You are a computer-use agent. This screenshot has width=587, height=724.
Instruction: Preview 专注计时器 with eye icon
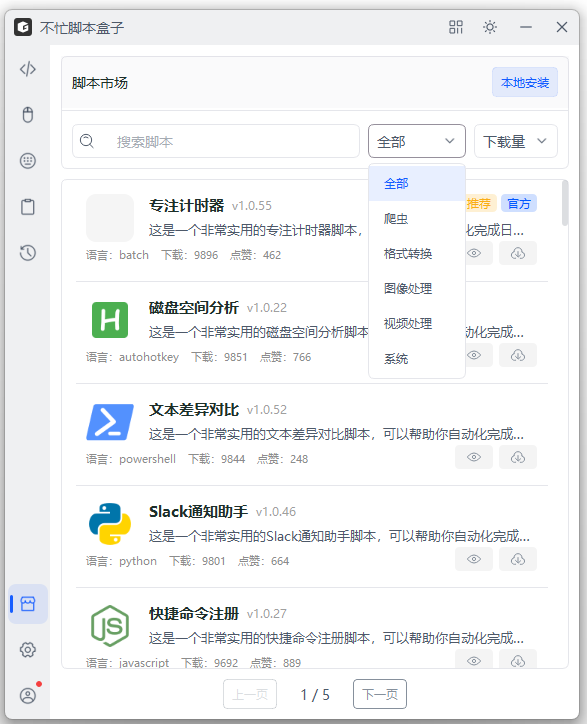(x=474, y=253)
